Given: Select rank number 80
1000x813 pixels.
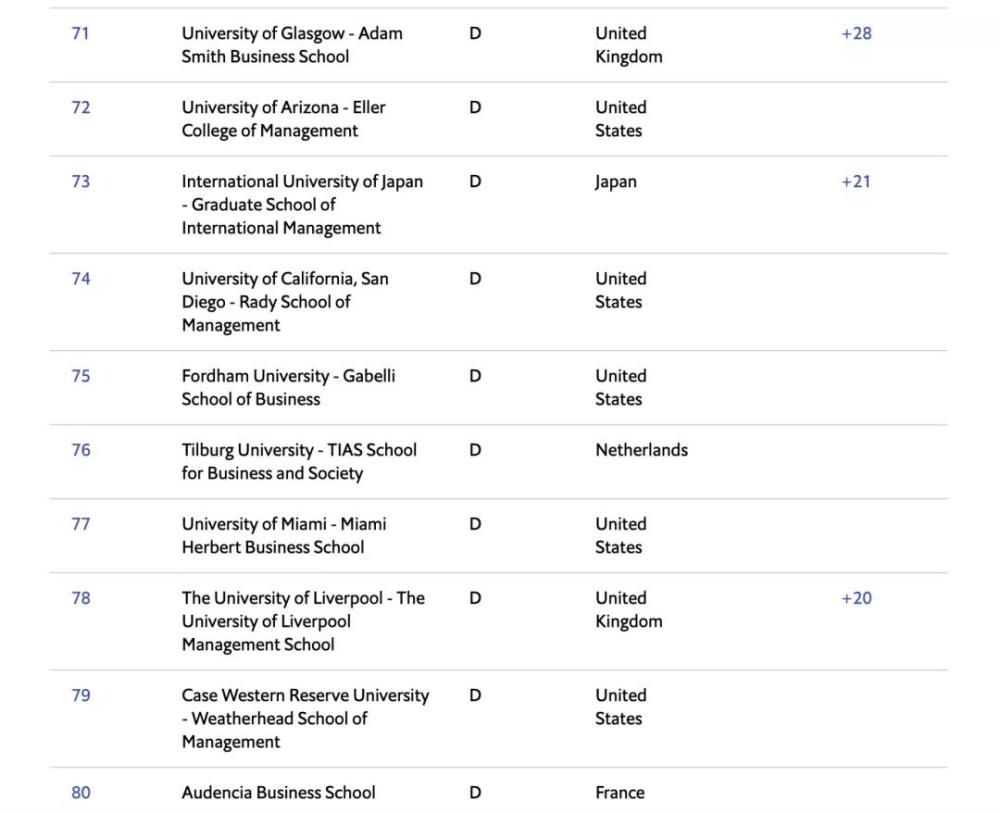Looking at the screenshot, I should [80, 792].
